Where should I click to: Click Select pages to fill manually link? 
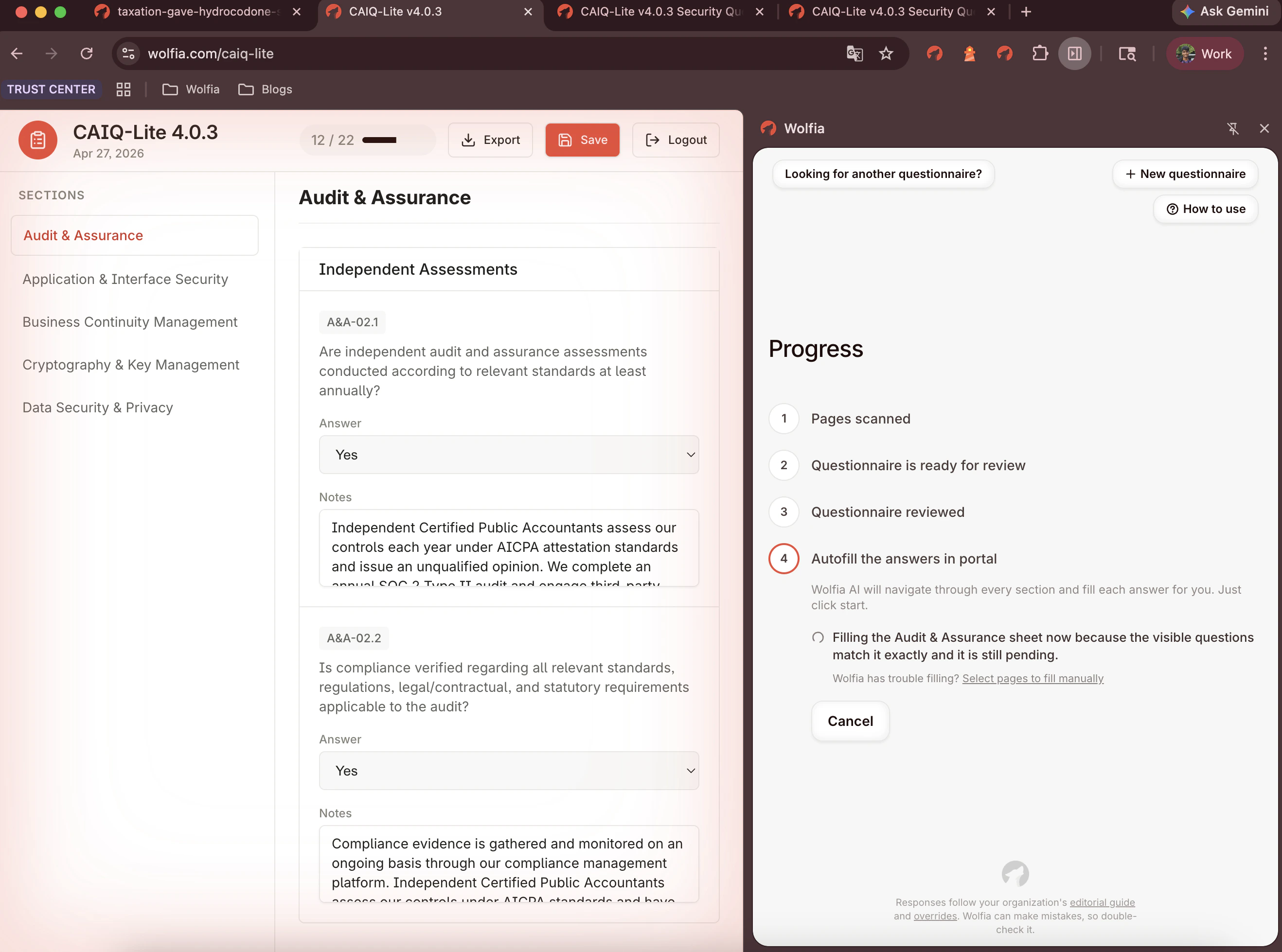pos(1033,678)
